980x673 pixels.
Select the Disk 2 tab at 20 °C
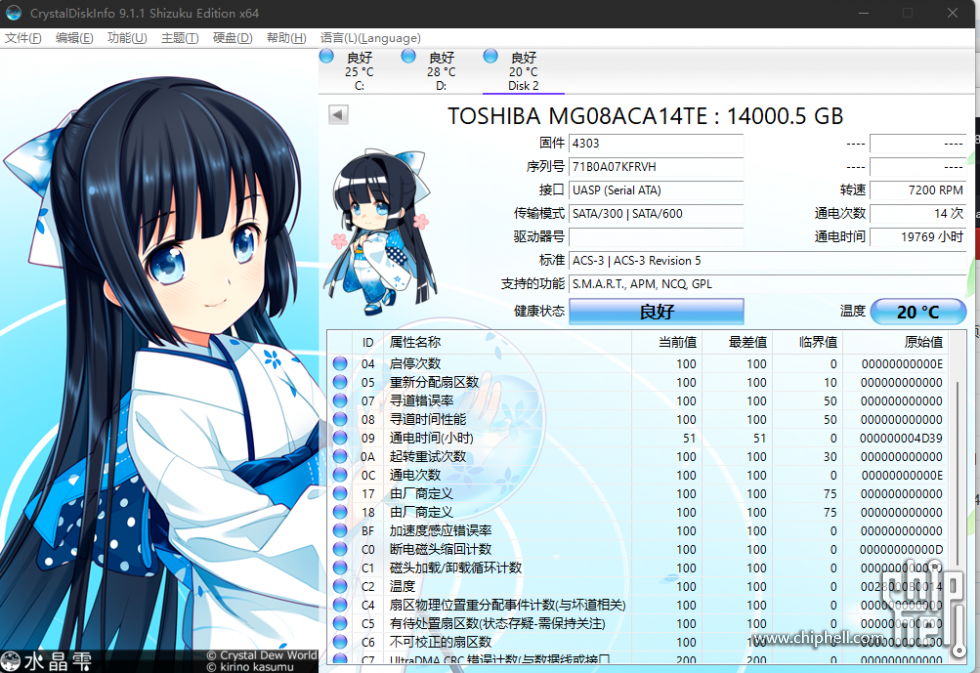[x=523, y=71]
